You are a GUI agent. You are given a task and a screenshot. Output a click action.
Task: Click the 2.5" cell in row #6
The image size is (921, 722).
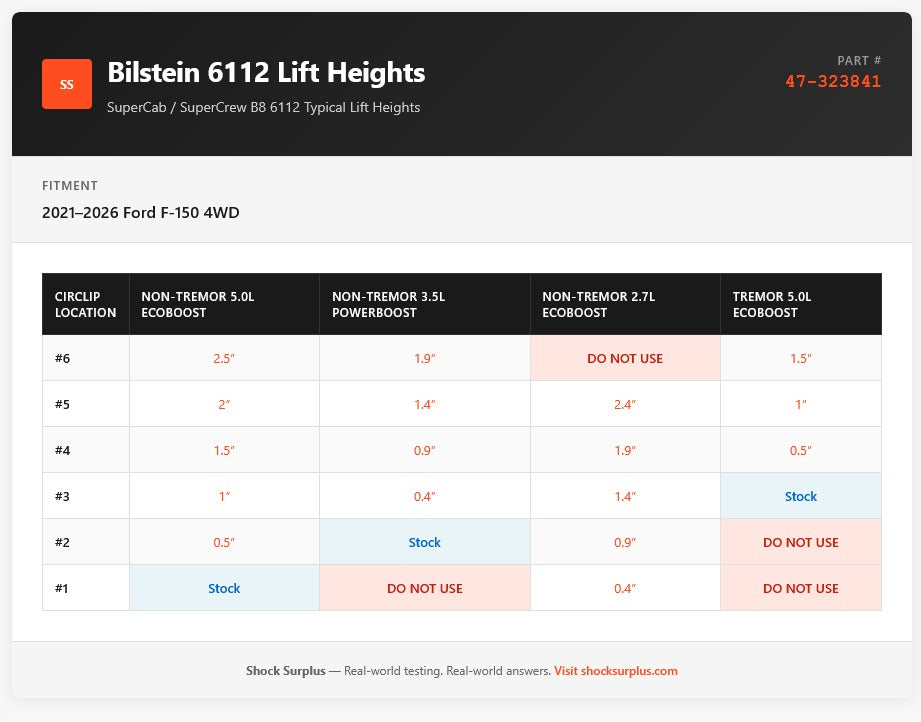tap(224, 358)
